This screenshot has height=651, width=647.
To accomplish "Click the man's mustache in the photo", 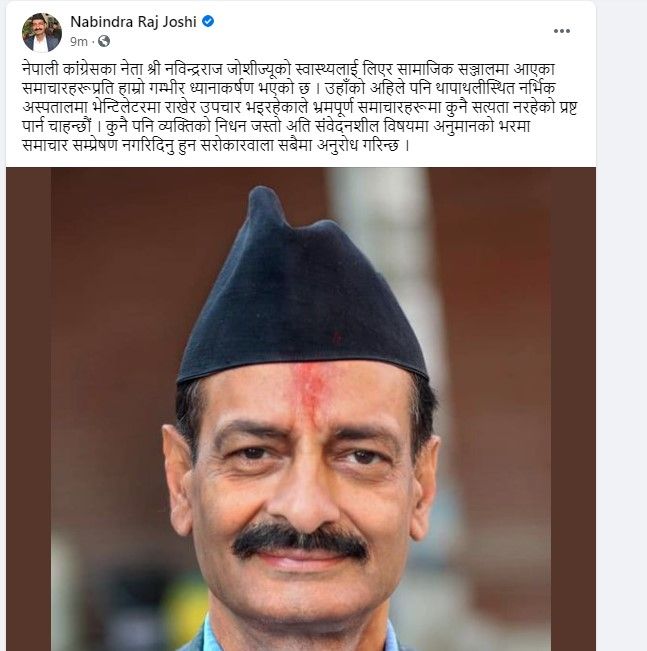I will click(x=300, y=540).
